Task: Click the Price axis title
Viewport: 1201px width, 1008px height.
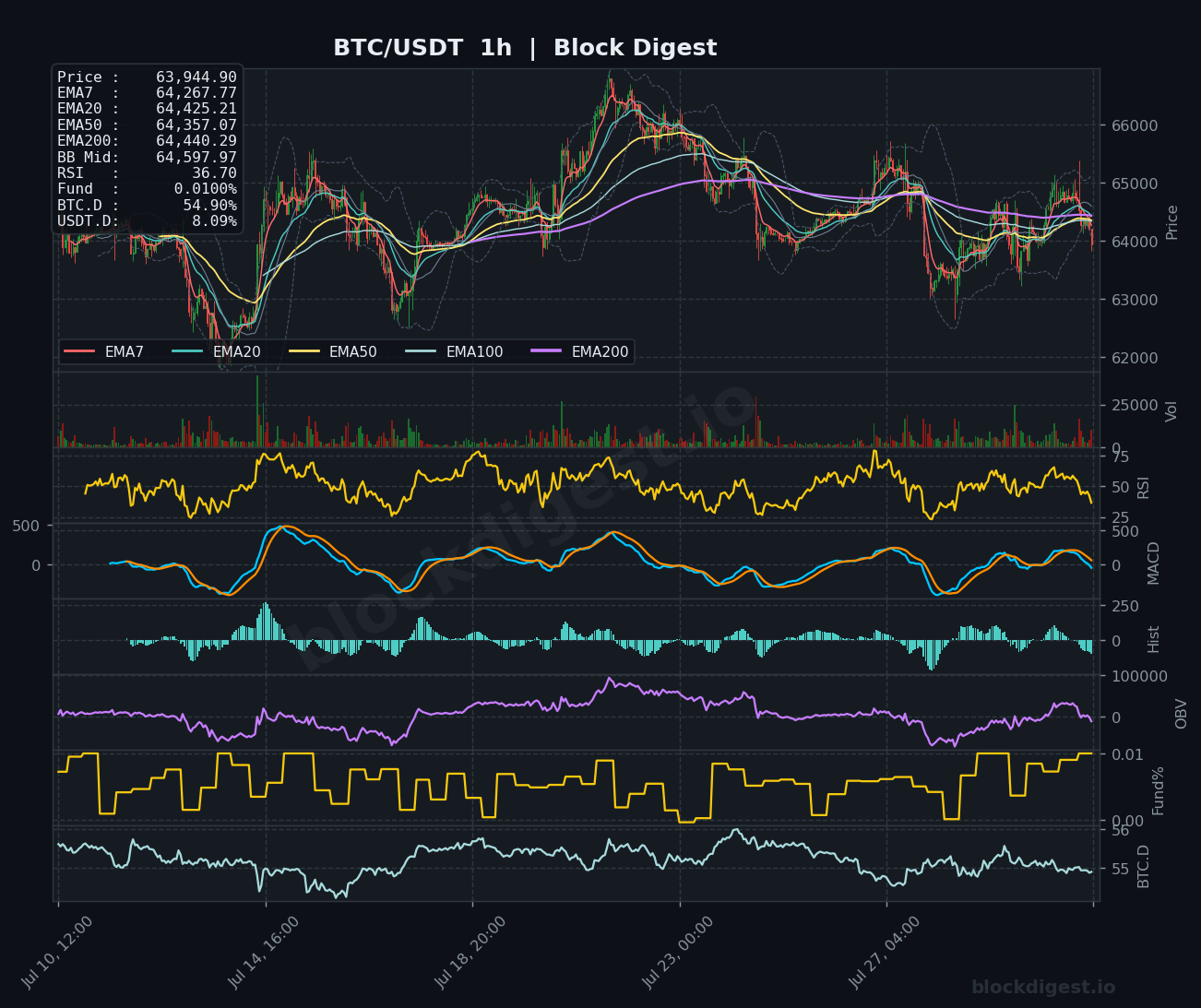Action: (x=1172, y=222)
